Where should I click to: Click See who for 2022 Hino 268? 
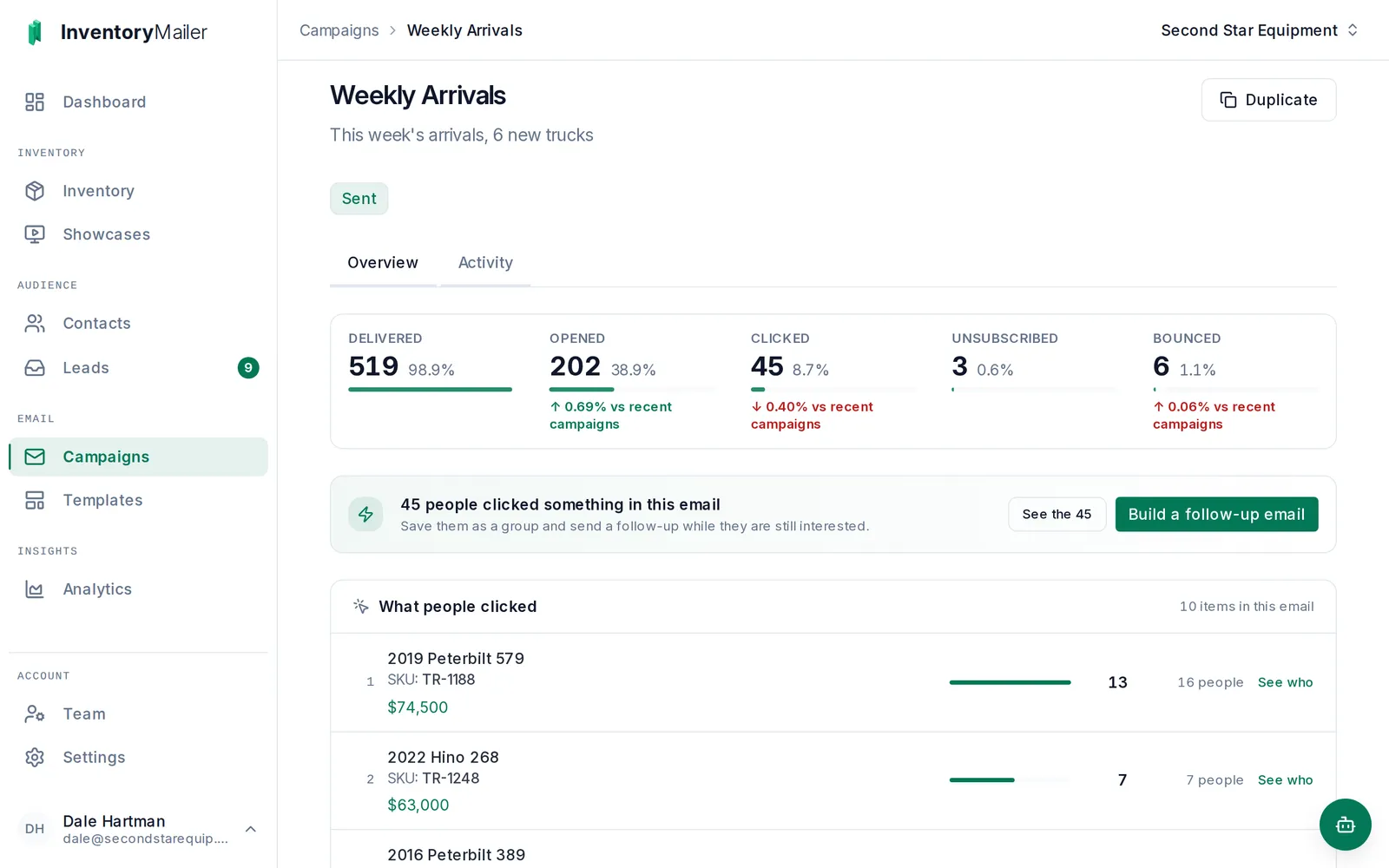tap(1285, 780)
